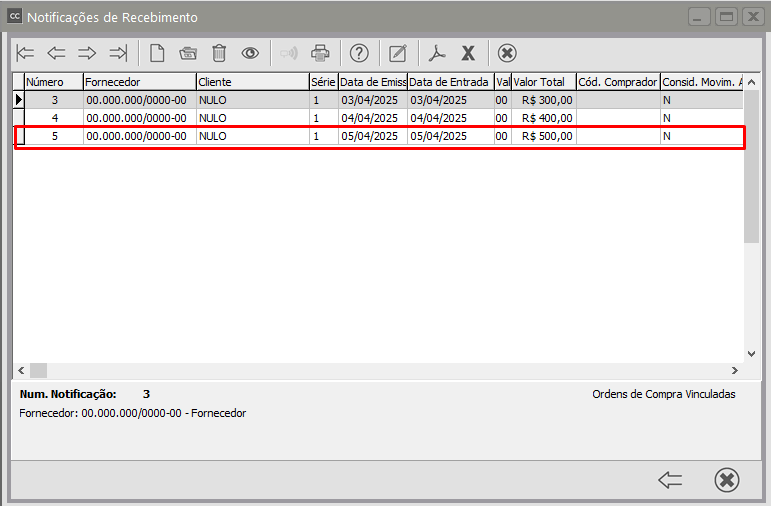Viewport: 771px width, 506px height.
Task: Export to Excel using the X icon
Action: click(x=467, y=53)
